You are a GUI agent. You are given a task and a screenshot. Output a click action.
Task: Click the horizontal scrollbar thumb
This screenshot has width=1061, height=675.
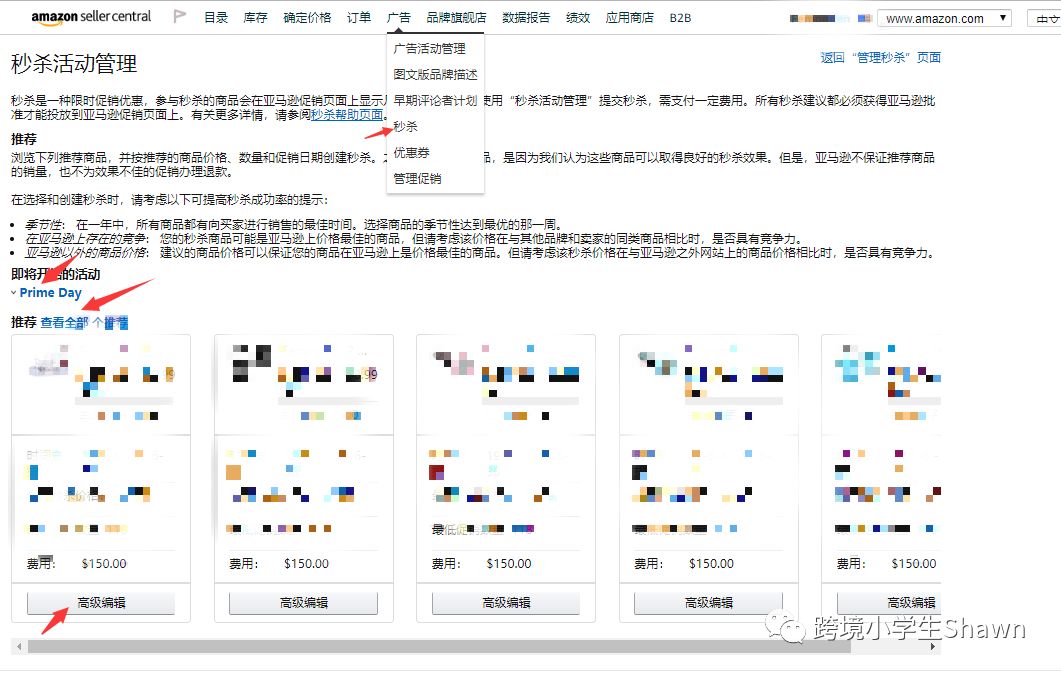[438, 647]
